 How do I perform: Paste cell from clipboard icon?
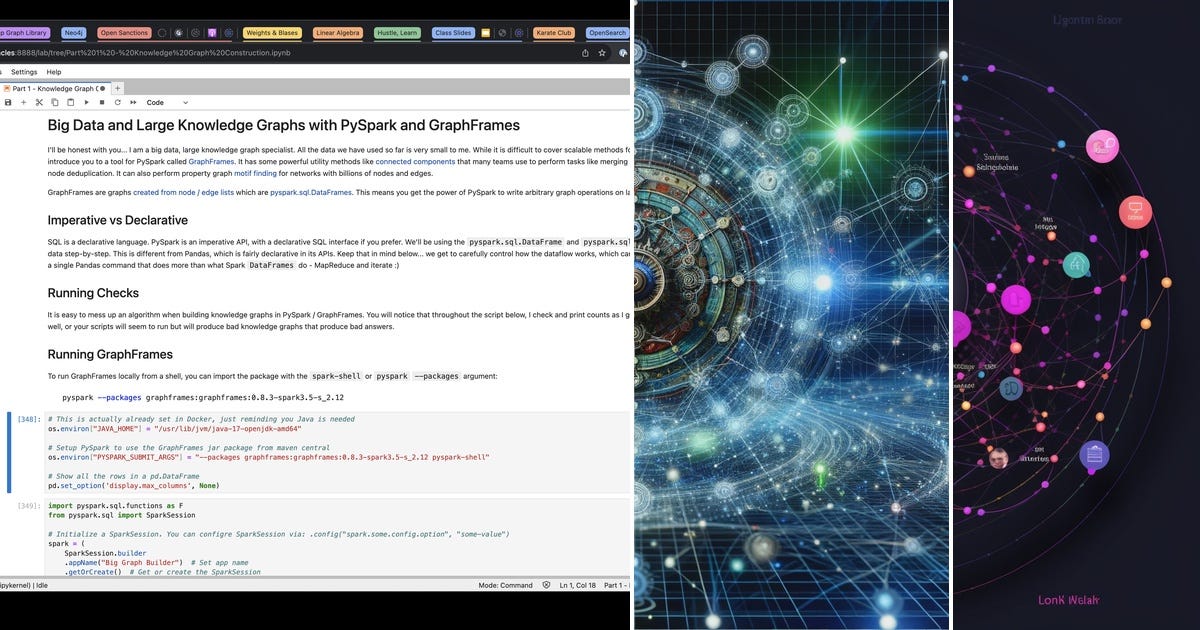[70, 102]
